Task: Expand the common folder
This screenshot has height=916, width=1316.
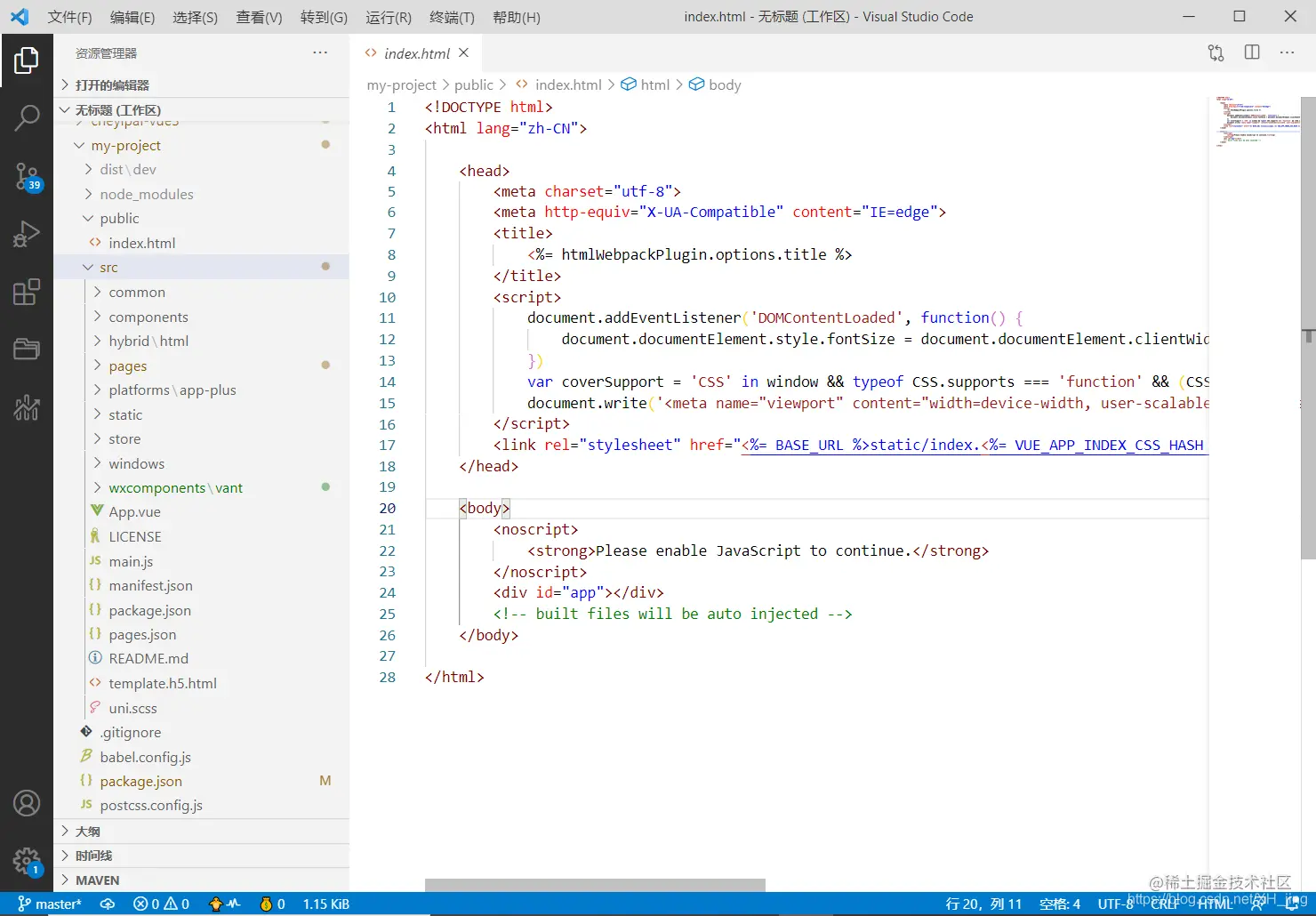Action: tap(201, 293)
